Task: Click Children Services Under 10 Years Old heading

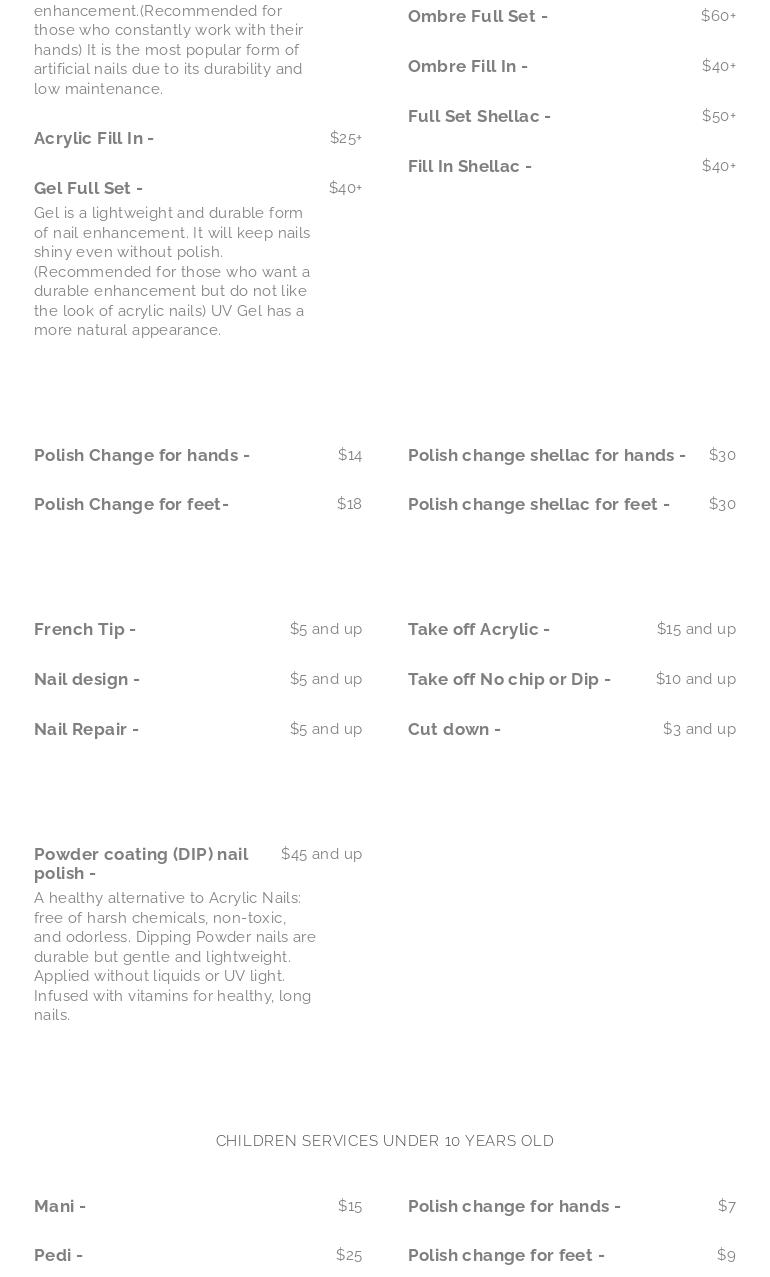Action: [x=385, y=1141]
